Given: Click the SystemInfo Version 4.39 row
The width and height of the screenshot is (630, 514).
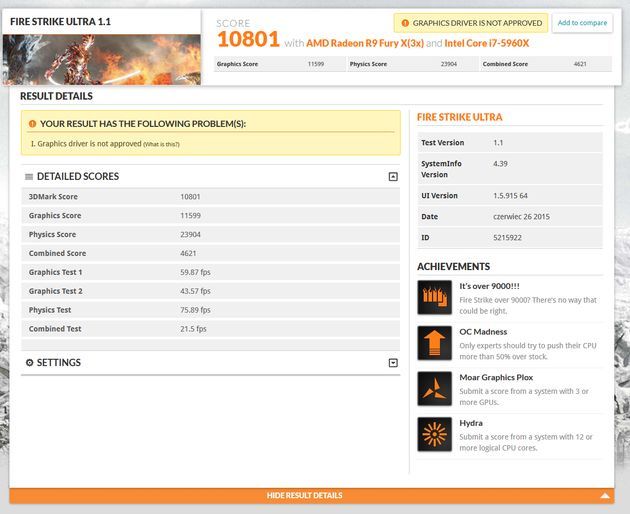Looking at the screenshot, I should point(510,169).
